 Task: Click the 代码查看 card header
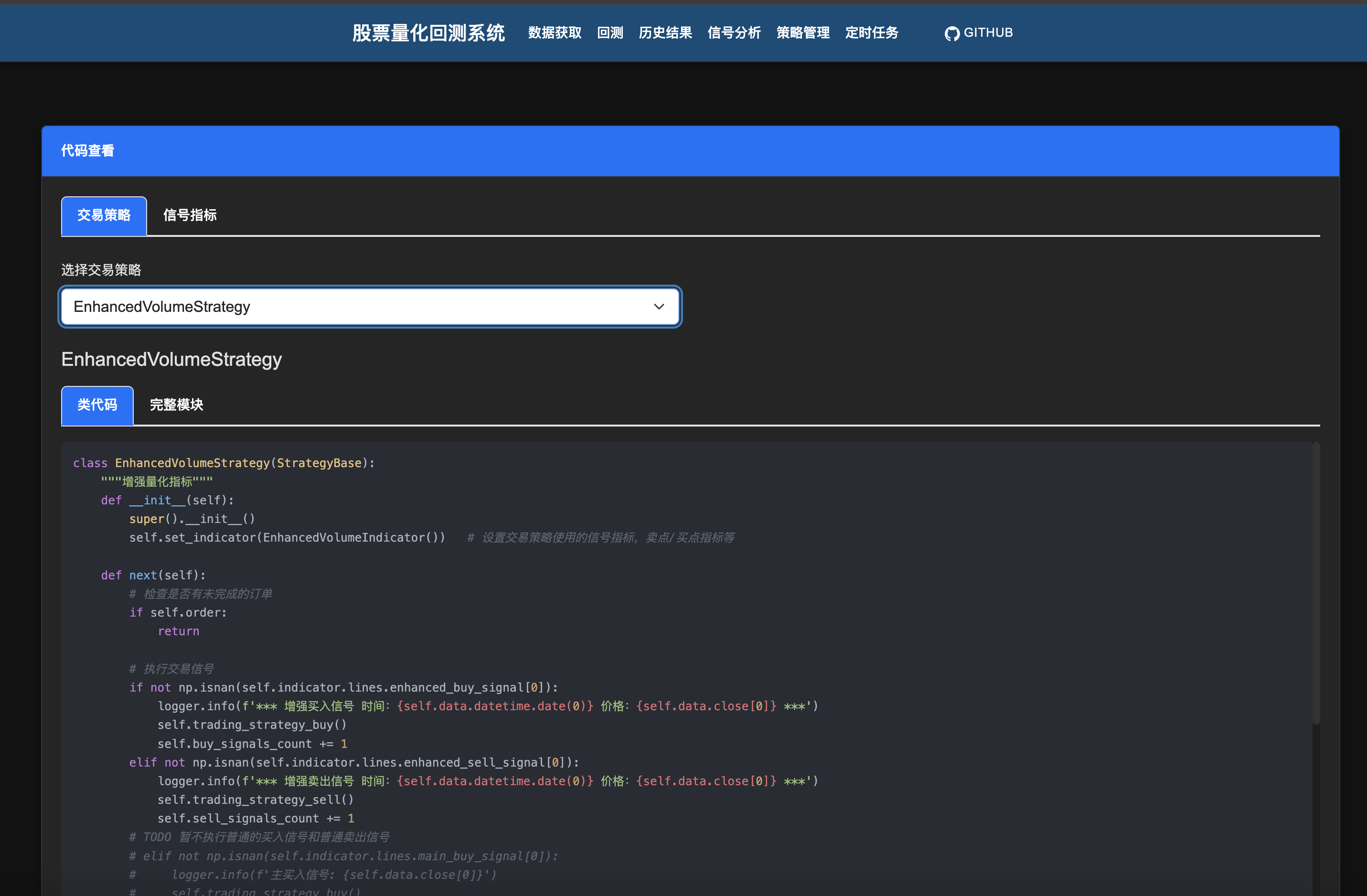click(x=88, y=150)
